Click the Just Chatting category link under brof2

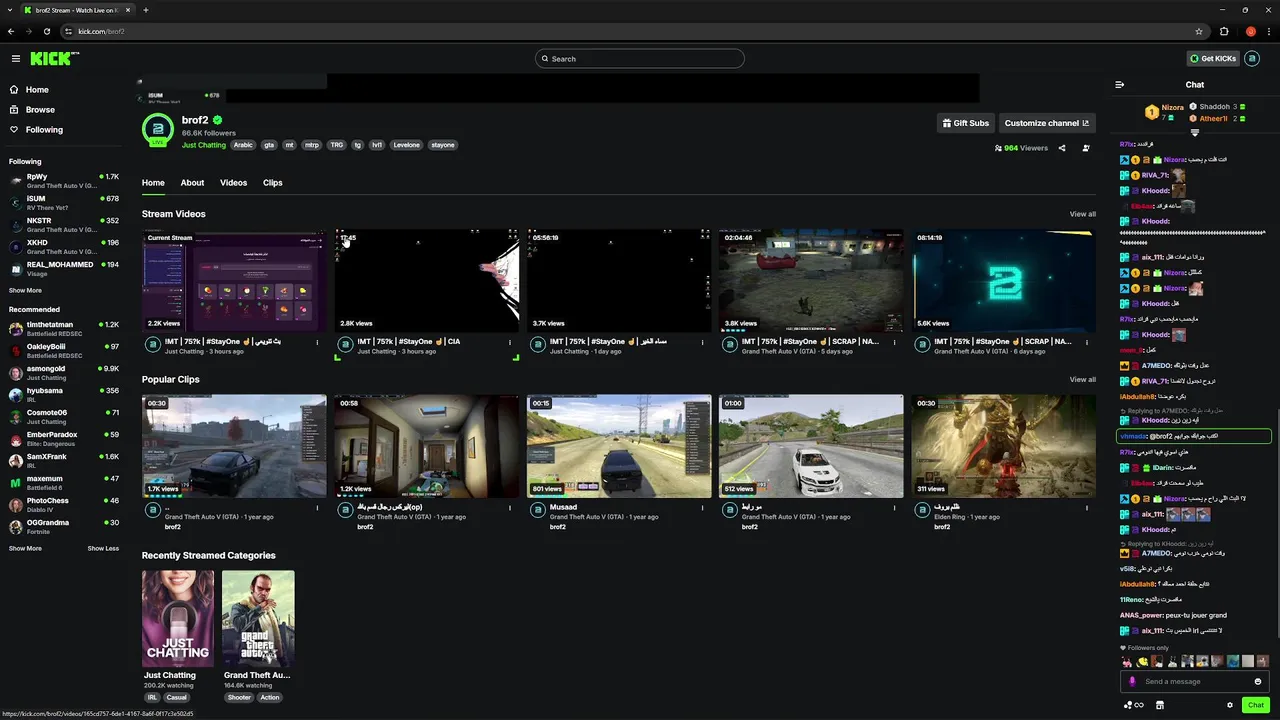point(204,145)
